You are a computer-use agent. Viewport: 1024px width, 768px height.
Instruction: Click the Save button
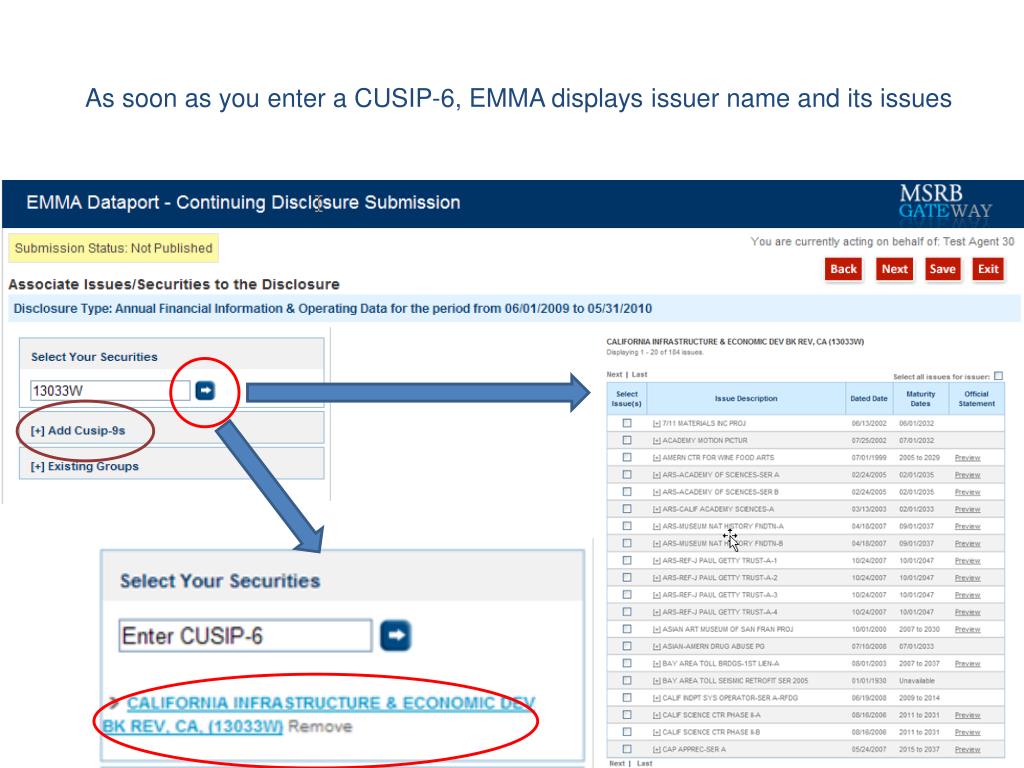942,269
